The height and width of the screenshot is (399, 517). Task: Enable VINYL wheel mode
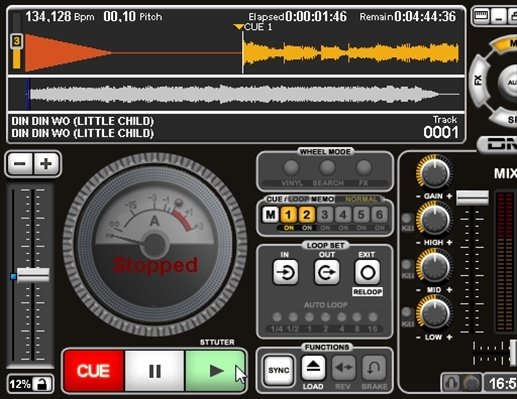coord(291,167)
